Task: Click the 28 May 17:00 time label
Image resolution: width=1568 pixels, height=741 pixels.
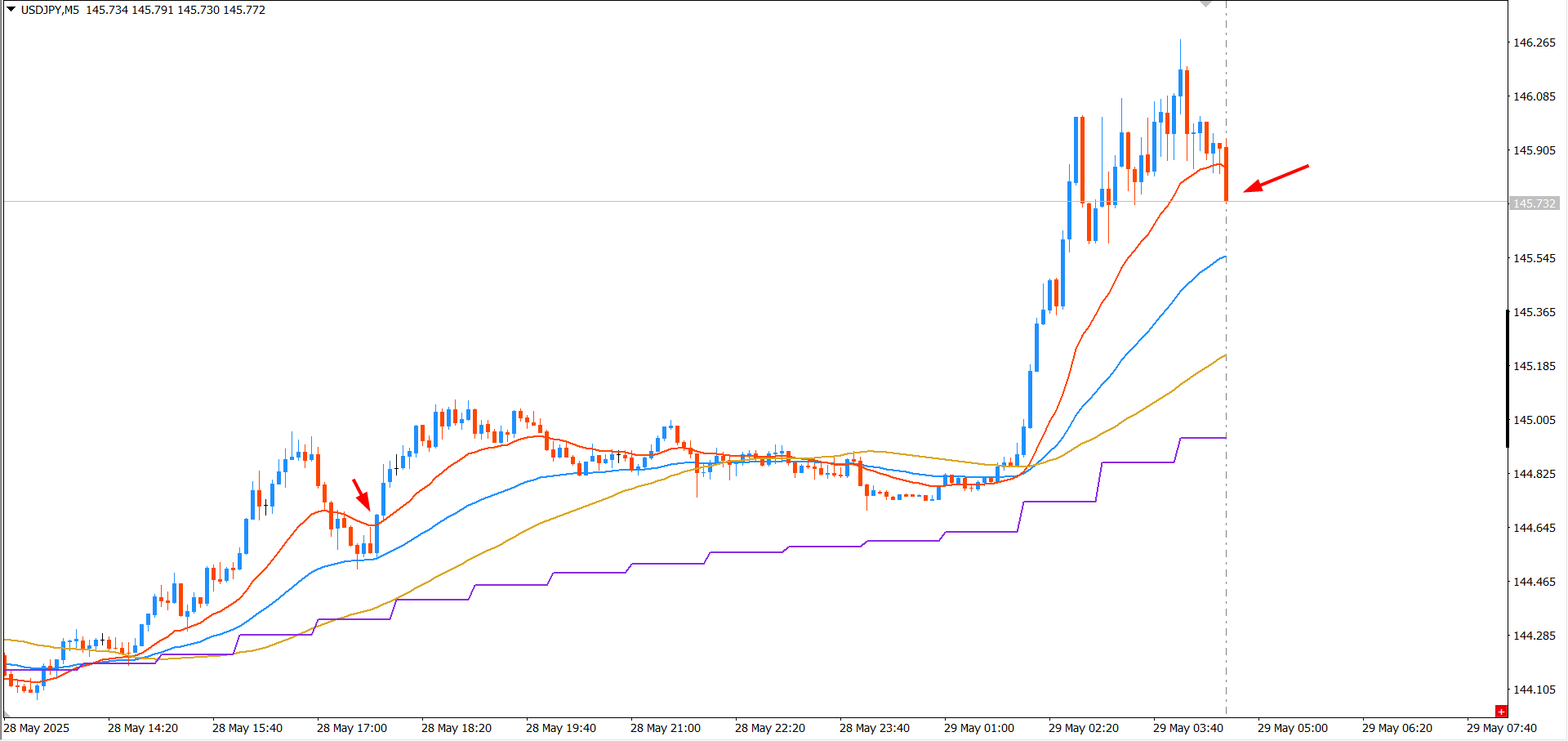Action: (x=352, y=728)
